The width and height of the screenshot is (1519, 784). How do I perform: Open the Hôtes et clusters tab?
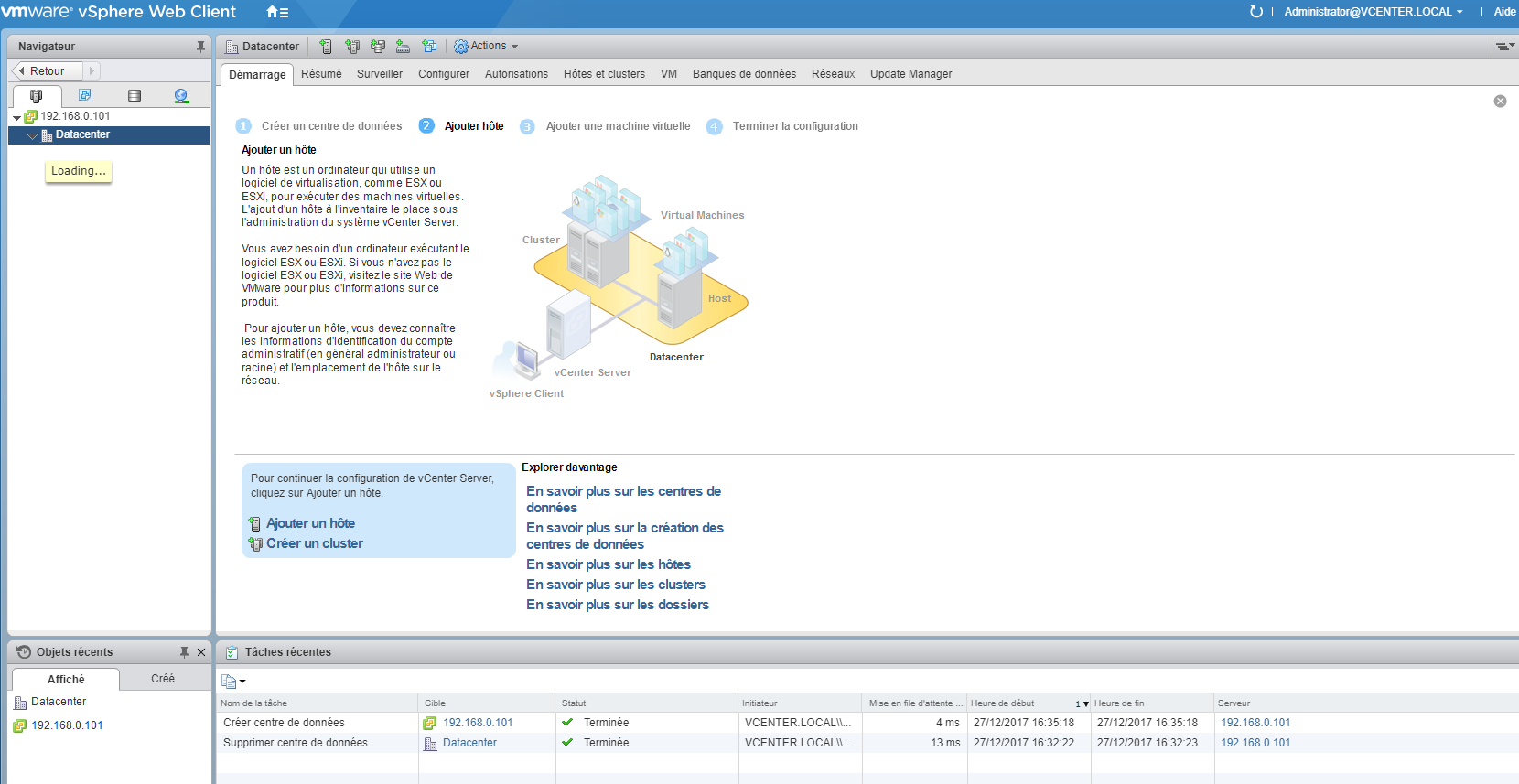(604, 74)
